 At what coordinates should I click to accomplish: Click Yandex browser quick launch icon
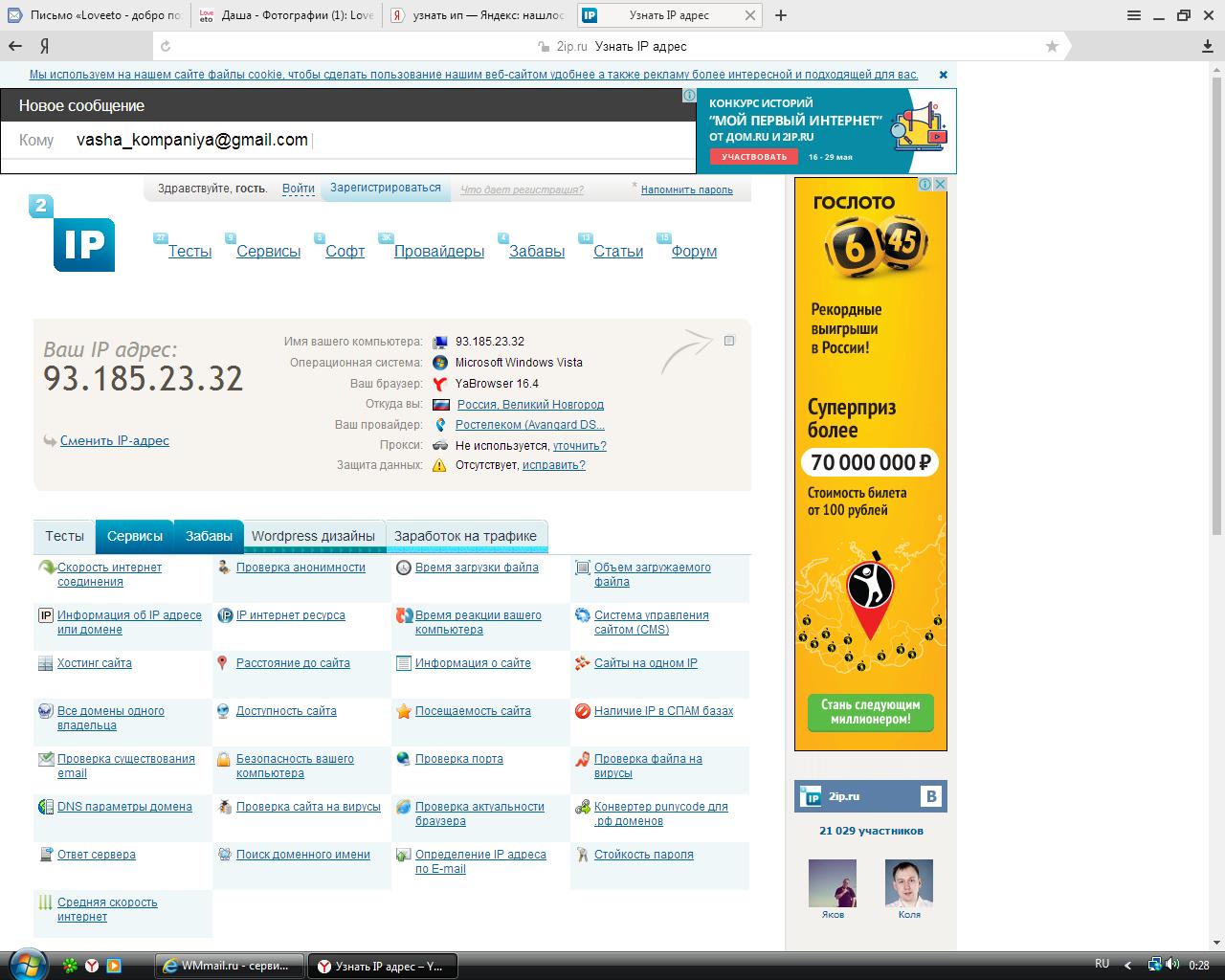tap(92, 966)
